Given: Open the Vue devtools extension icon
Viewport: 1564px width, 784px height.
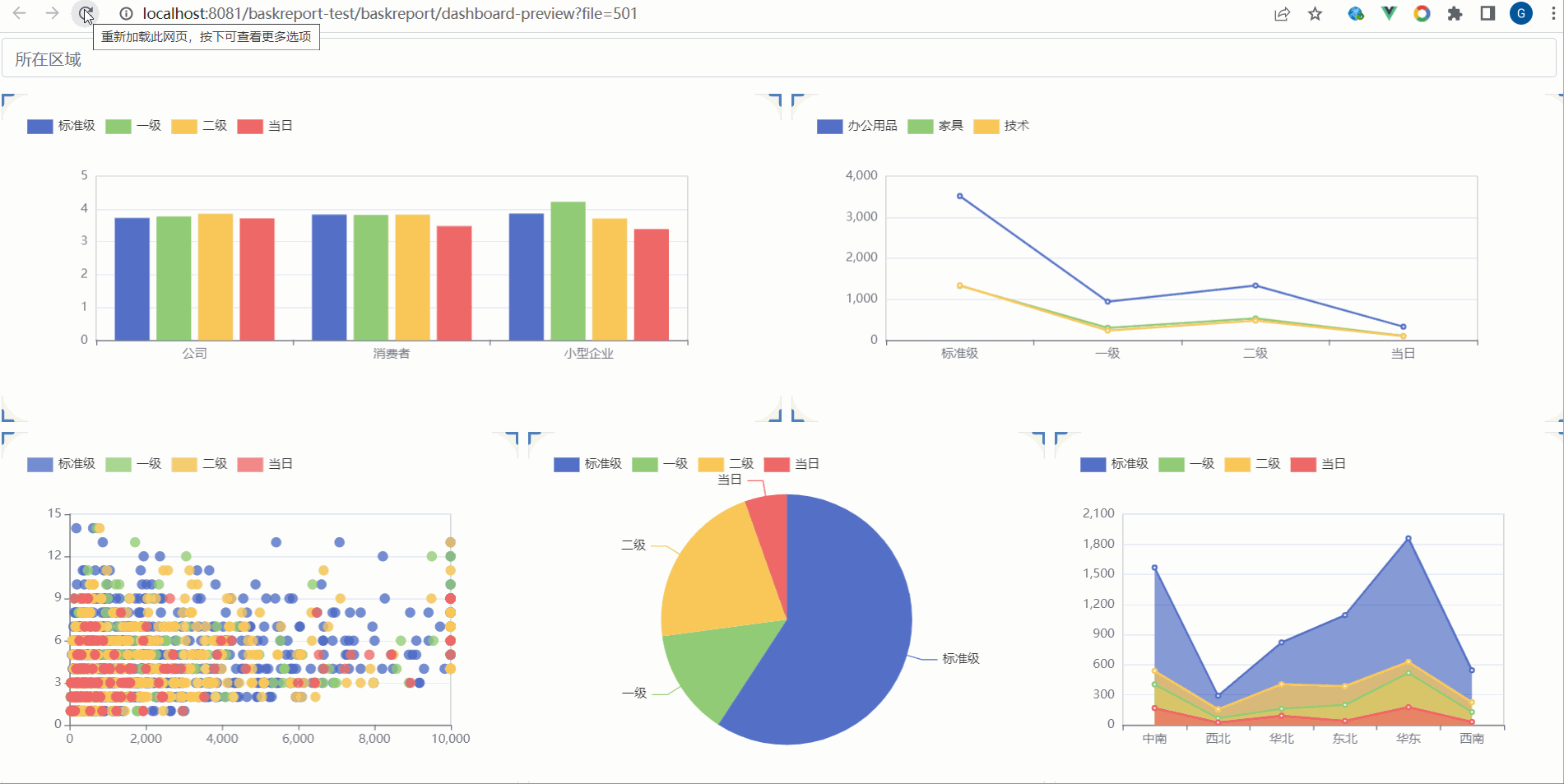Looking at the screenshot, I should (x=1389, y=14).
